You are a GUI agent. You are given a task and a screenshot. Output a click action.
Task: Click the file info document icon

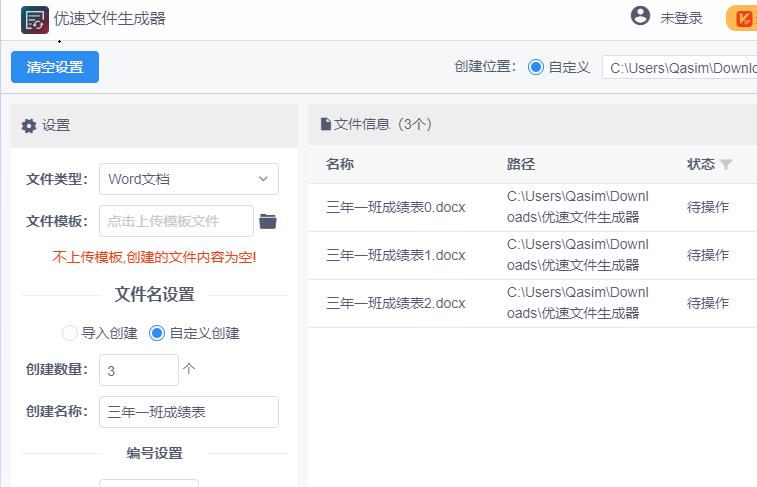[325, 125]
